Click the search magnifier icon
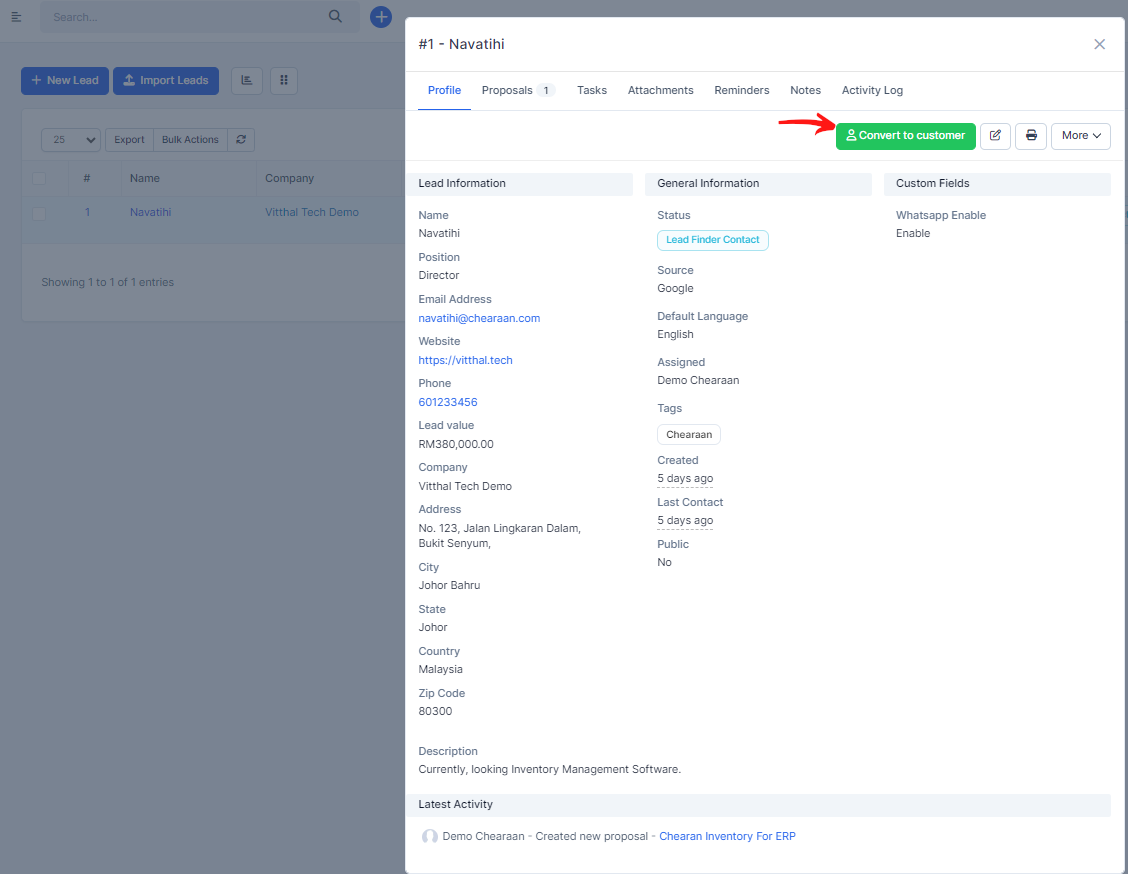This screenshot has height=874, width=1128. click(335, 17)
